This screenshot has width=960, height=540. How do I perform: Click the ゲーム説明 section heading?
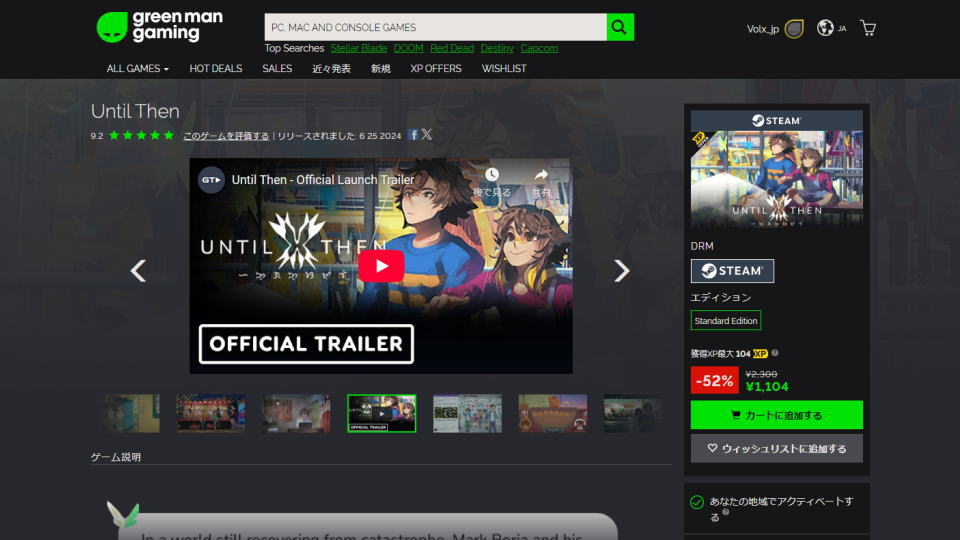click(x=116, y=457)
